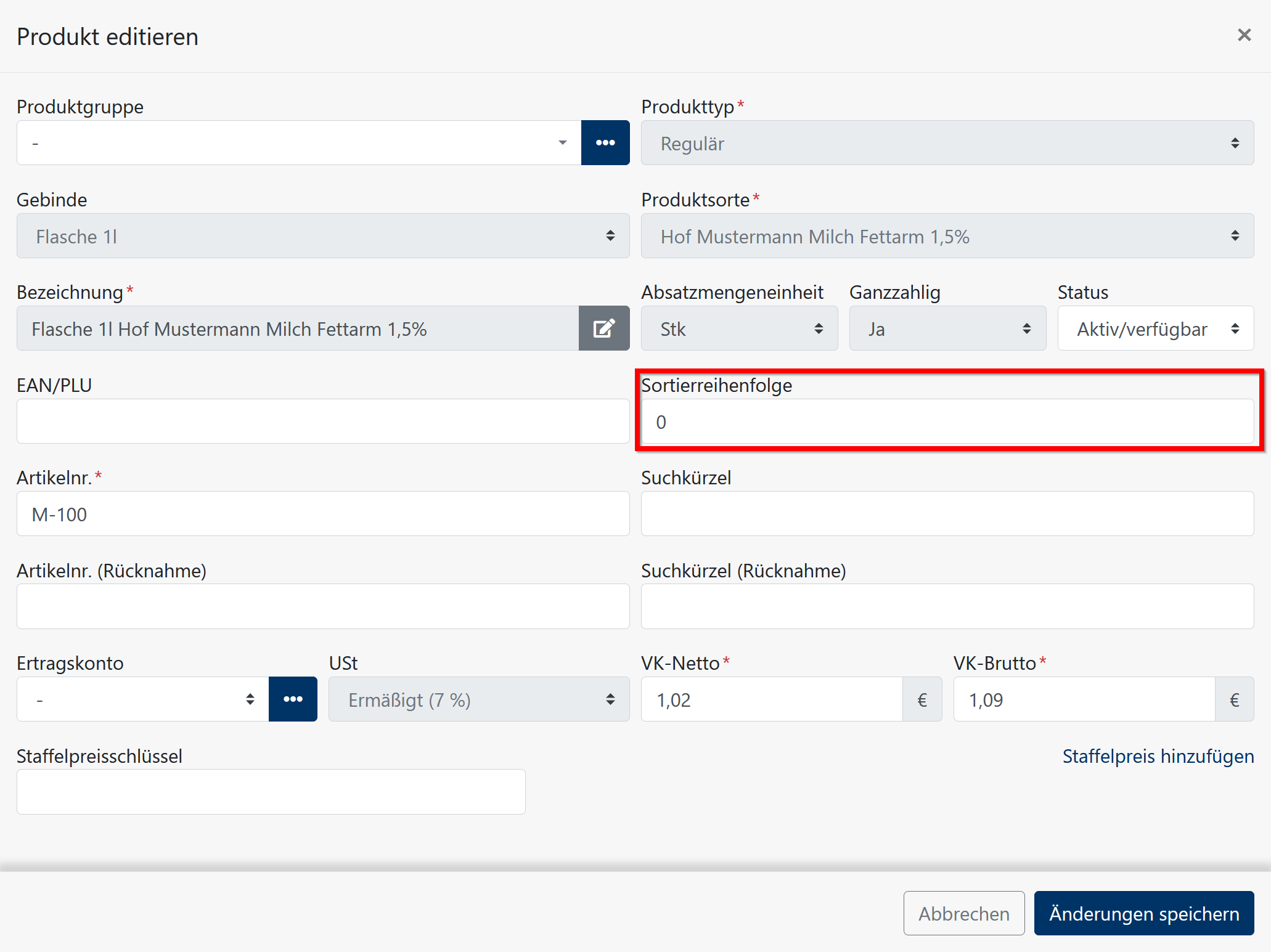This screenshot has width=1271, height=952.
Task: Click the Bezeichnung edit pencil icon
Action: (x=604, y=328)
